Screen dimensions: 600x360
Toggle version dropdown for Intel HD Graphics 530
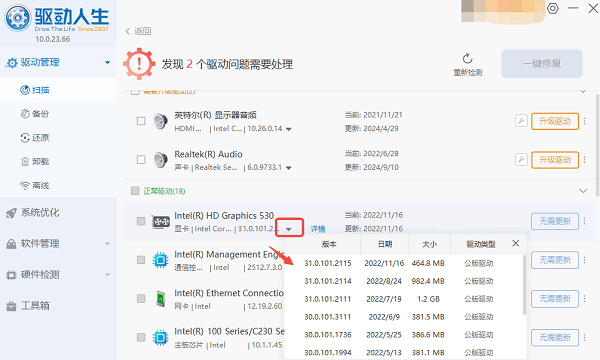click(x=289, y=229)
